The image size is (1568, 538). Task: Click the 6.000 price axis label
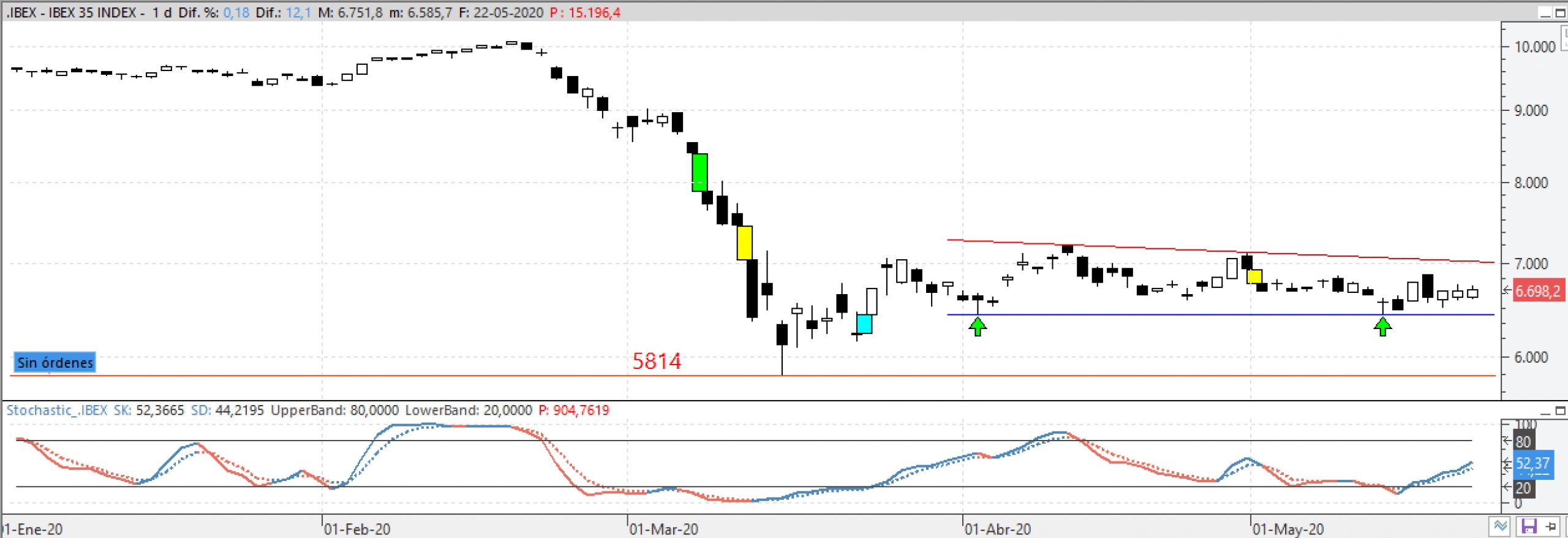coord(1531,358)
